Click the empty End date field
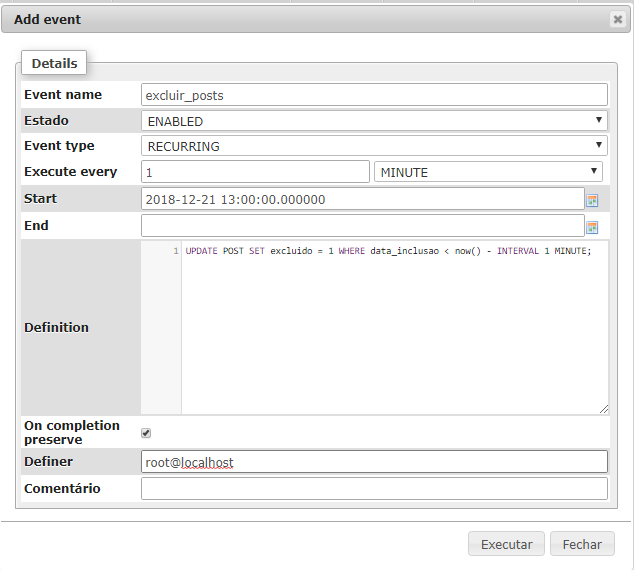Screen dimensions: 634x570 [363, 226]
